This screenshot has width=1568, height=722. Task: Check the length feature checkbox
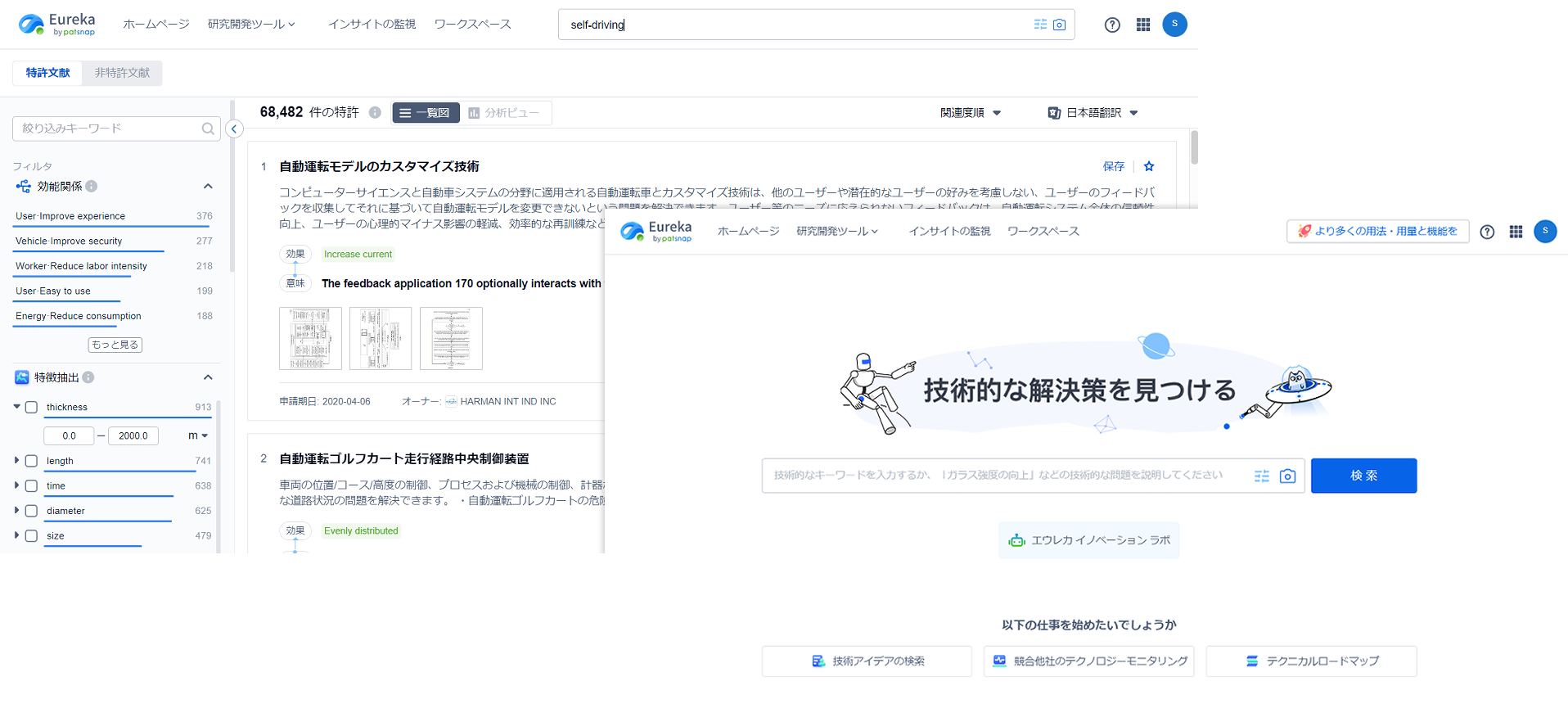pyautogui.click(x=31, y=462)
